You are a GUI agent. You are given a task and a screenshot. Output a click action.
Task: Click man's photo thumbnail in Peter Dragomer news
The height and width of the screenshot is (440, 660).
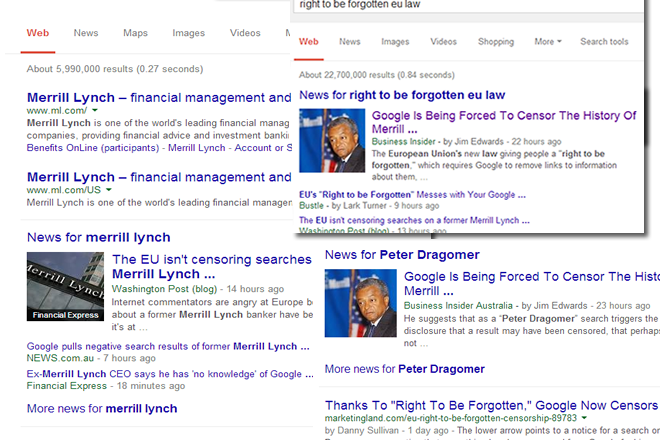click(x=361, y=303)
